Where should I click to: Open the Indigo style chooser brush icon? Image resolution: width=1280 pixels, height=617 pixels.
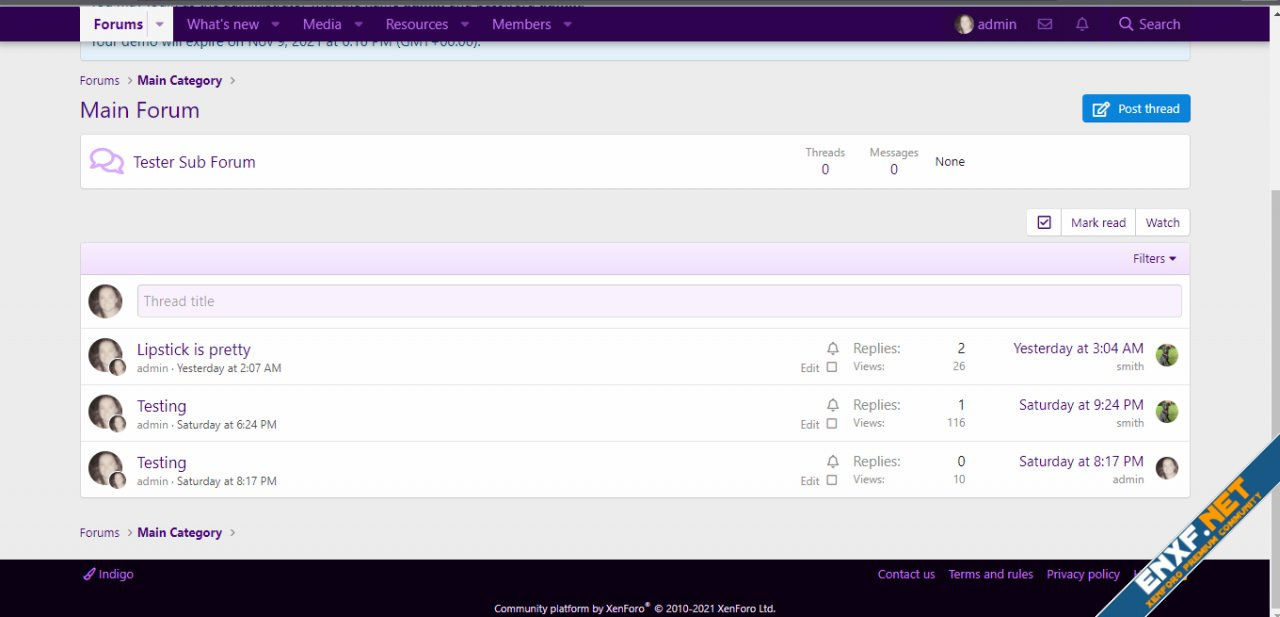click(89, 574)
